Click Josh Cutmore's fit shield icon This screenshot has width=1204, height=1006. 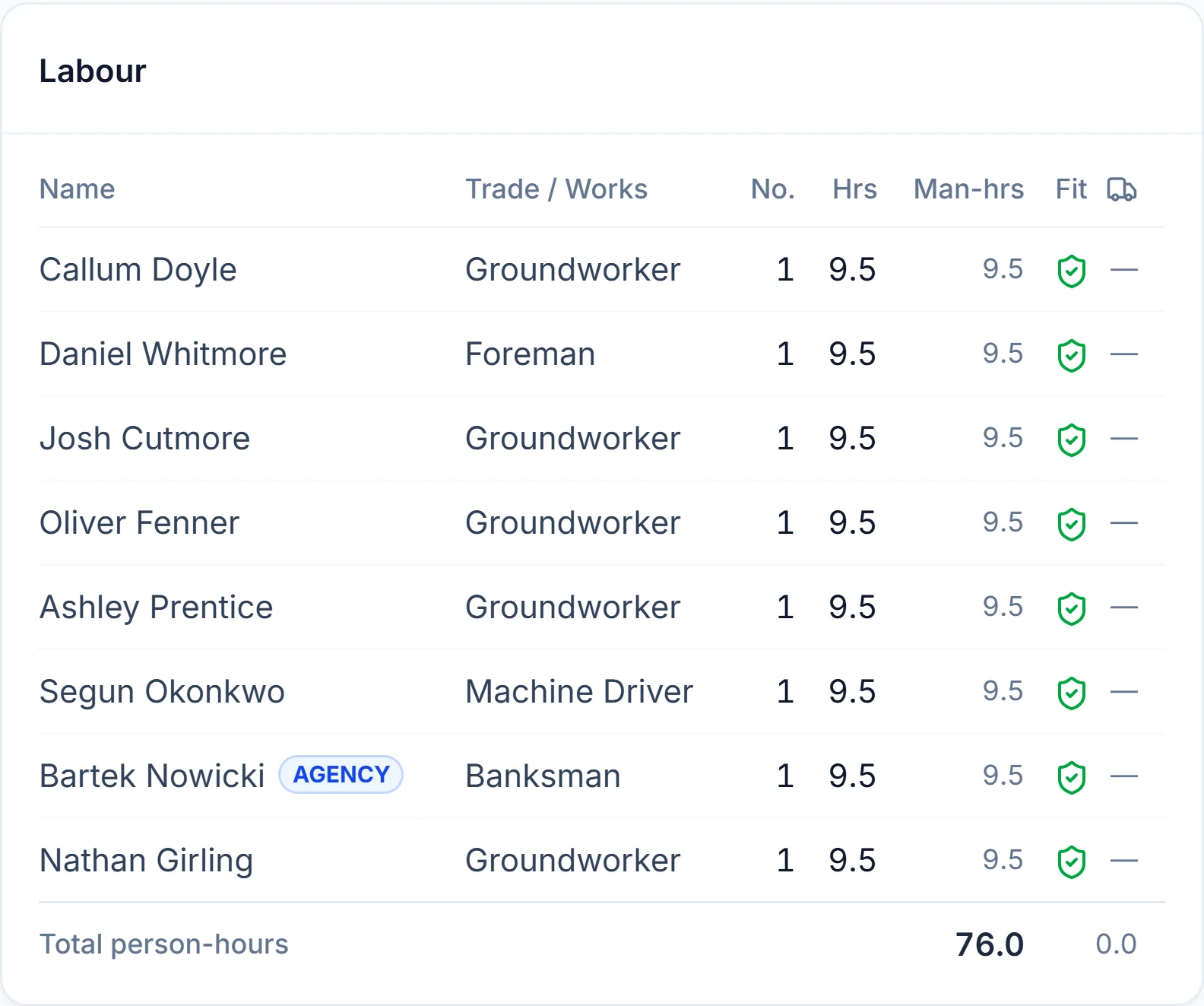click(1072, 440)
